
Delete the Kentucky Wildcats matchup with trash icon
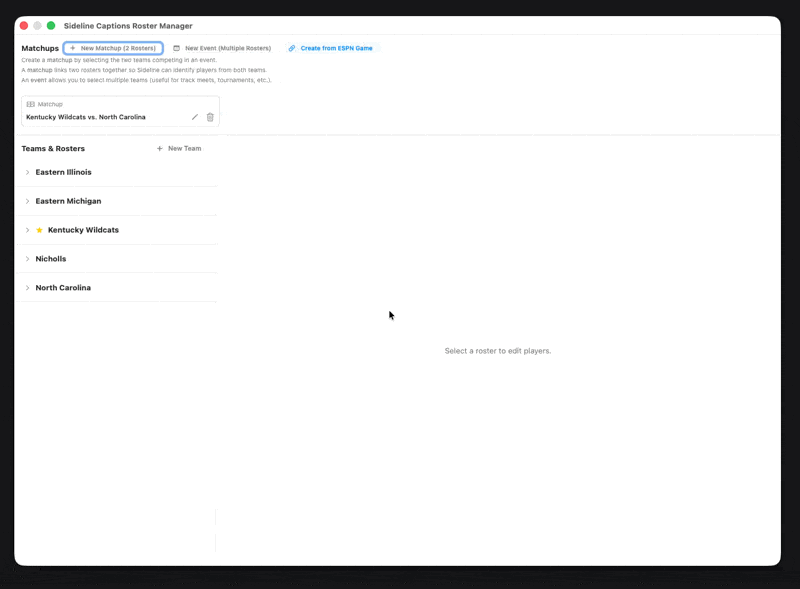210,117
